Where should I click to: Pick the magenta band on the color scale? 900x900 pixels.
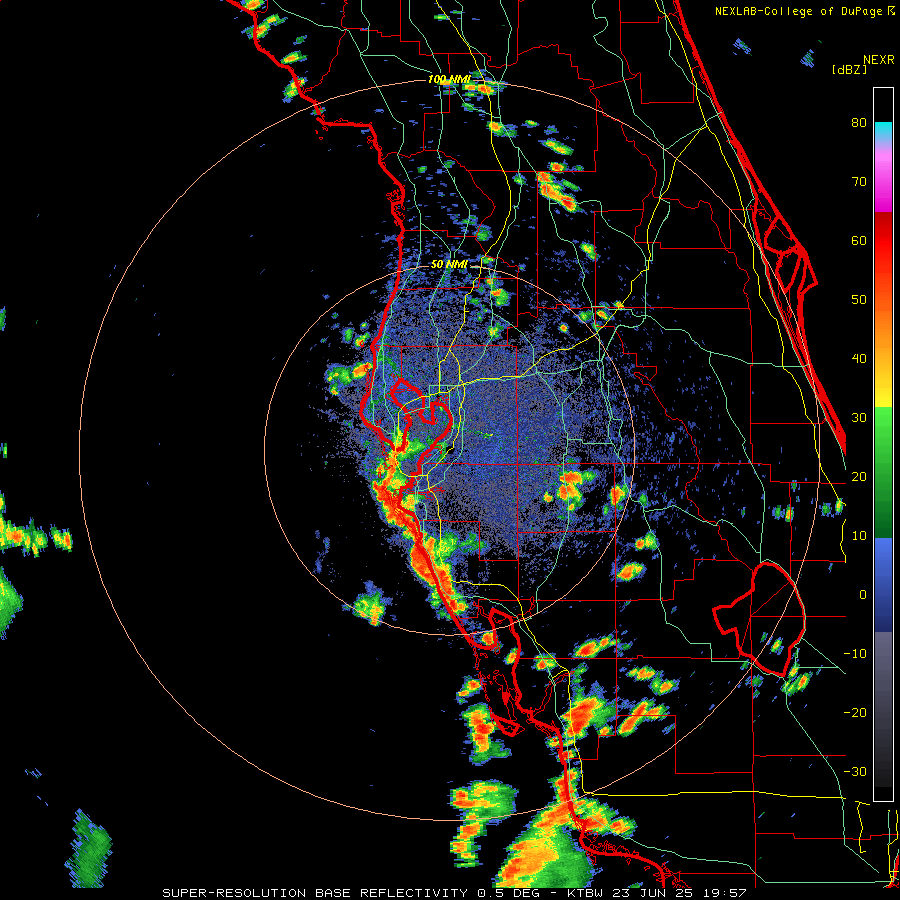883,189
